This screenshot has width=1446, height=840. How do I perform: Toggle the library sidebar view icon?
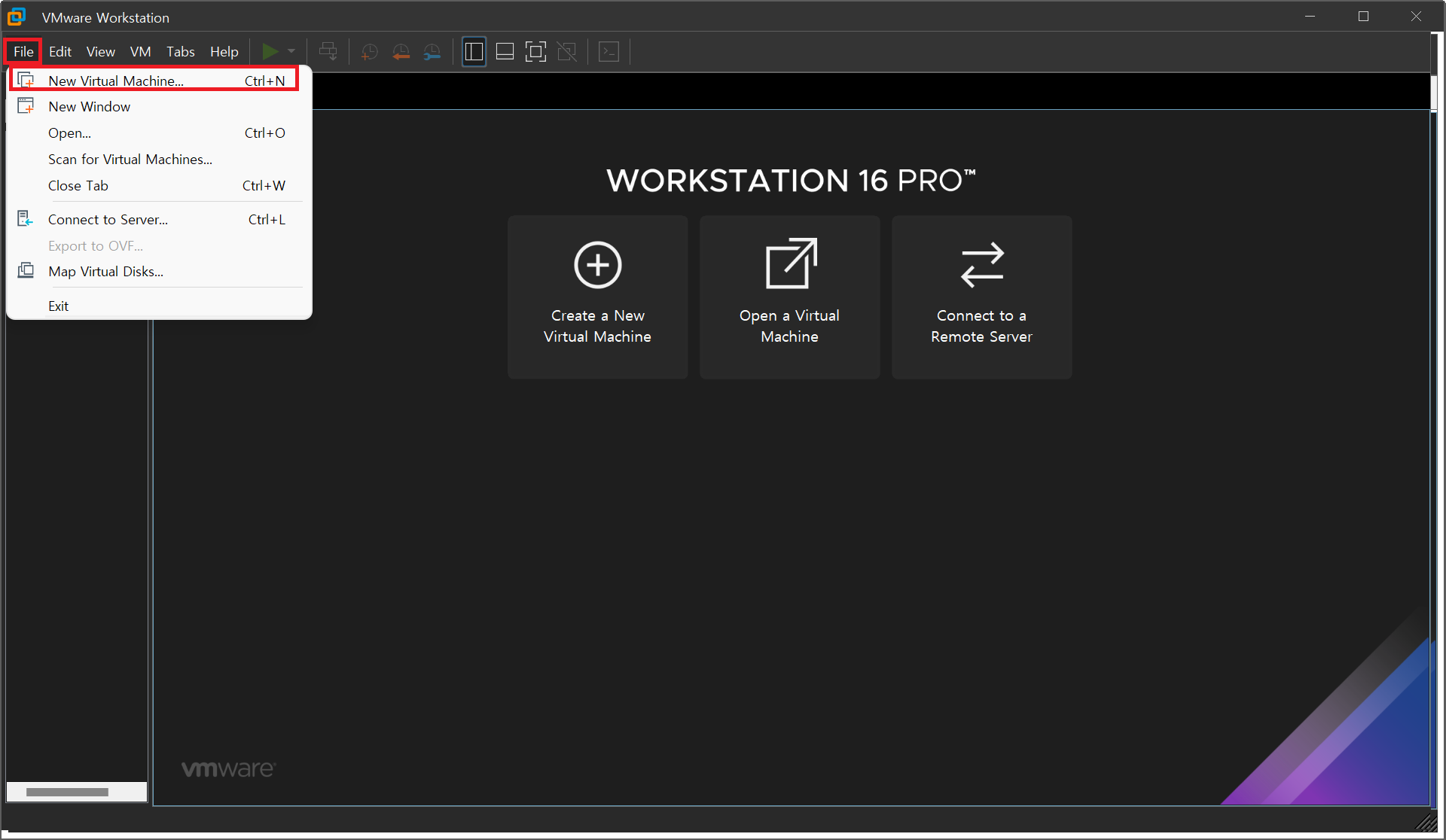pos(474,51)
